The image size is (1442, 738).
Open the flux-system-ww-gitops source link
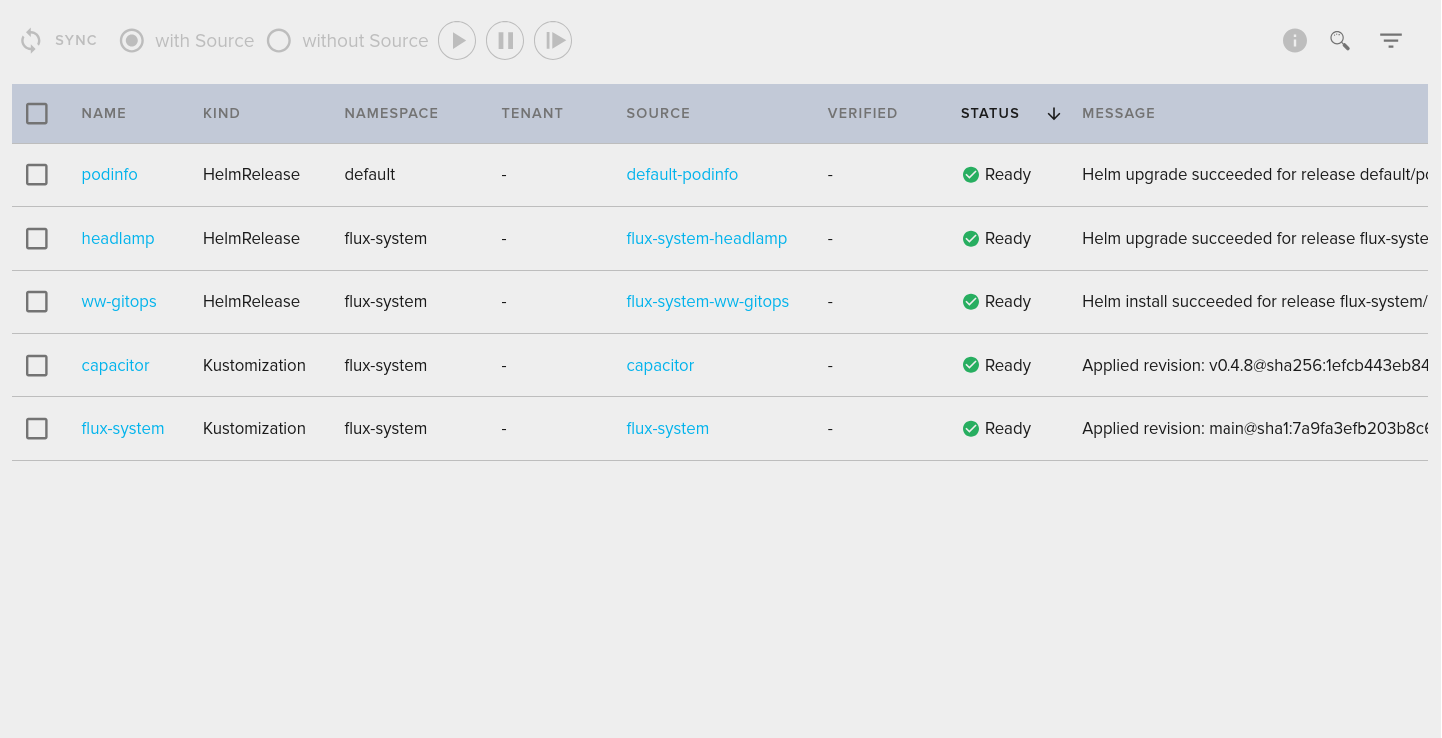tap(707, 302)
